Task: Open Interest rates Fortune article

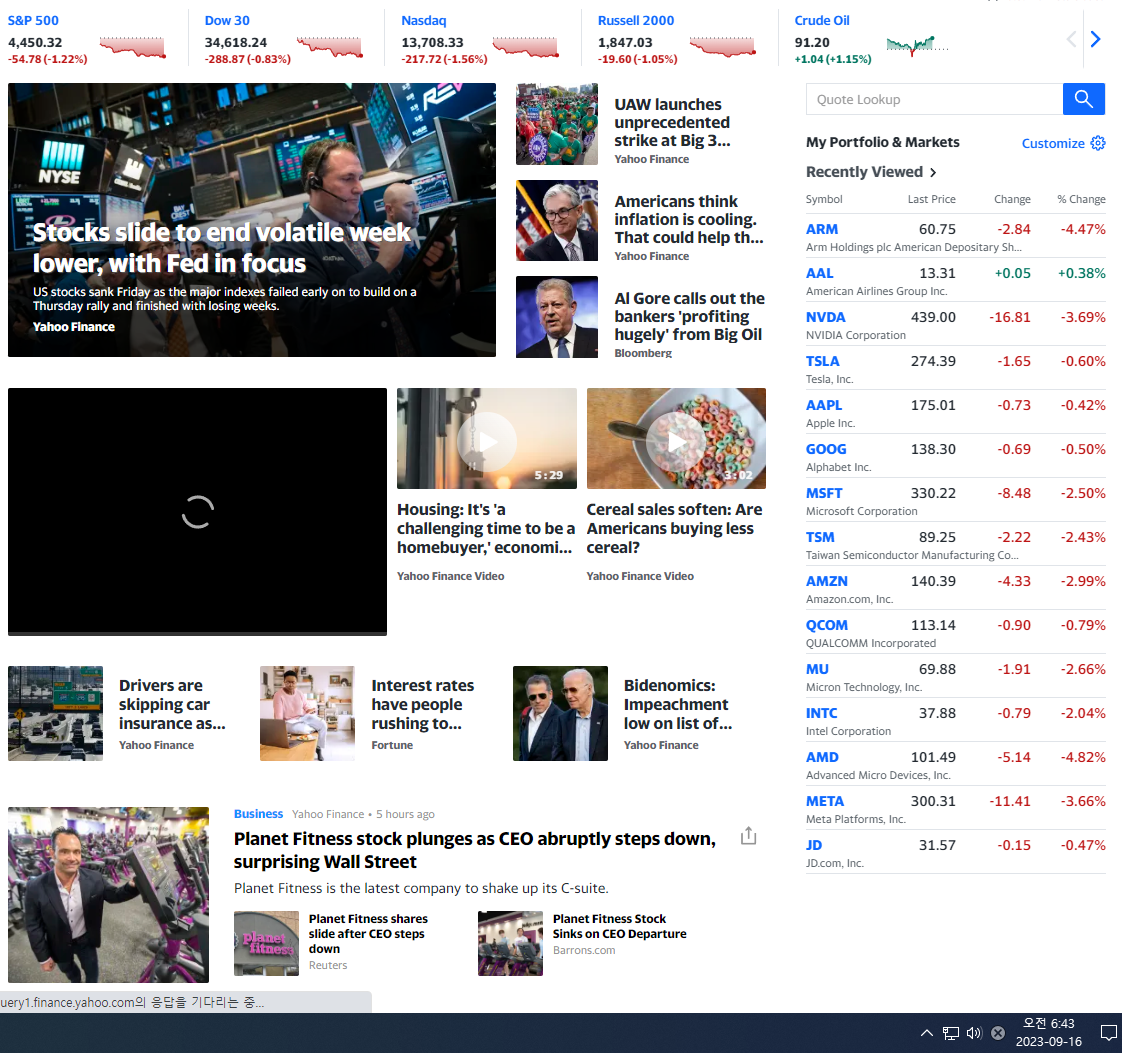Action: tap(422, 704)
